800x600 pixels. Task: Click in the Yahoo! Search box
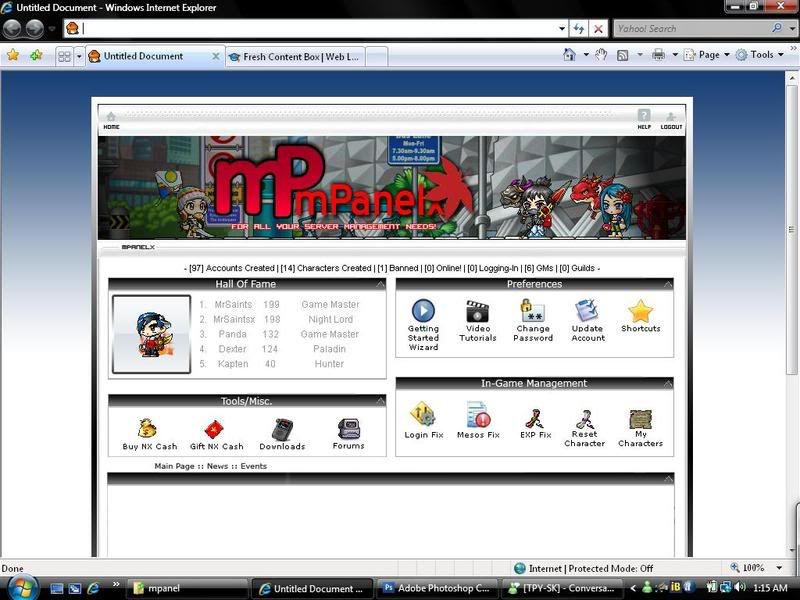(x=691, y=29)
